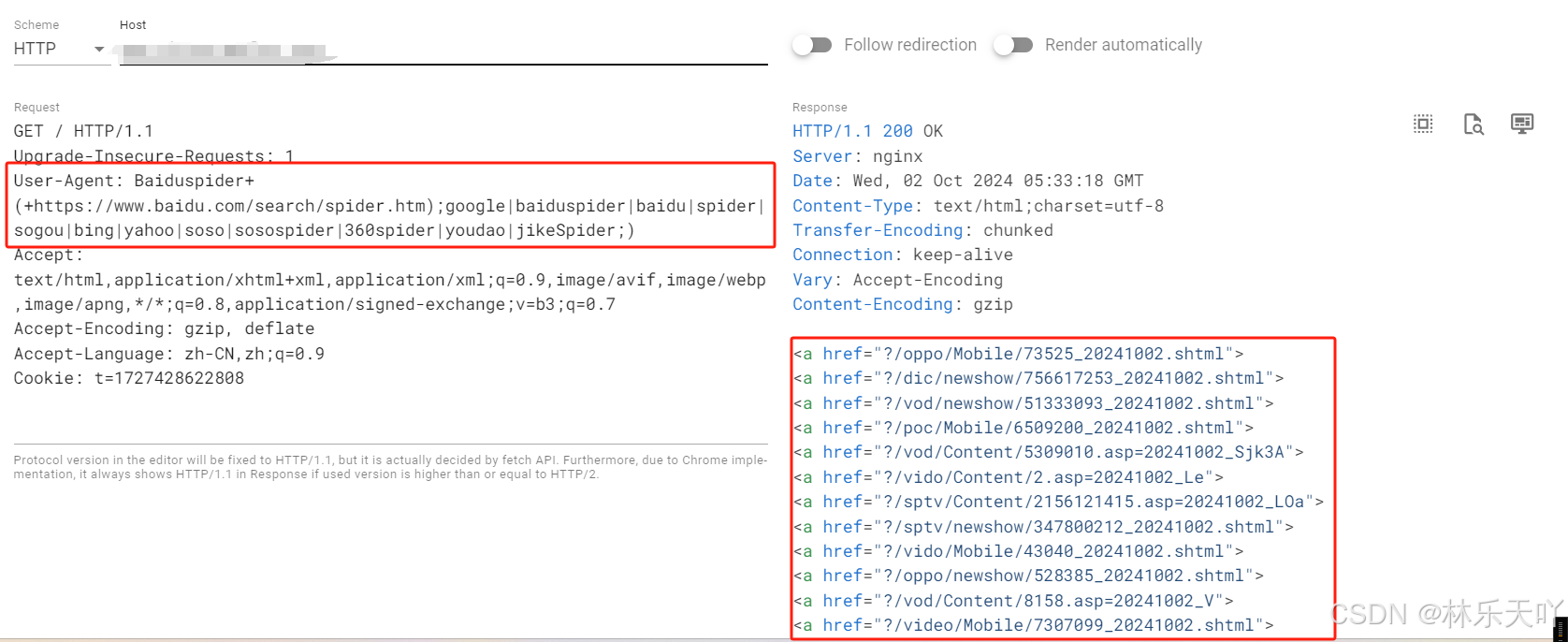The height and width of the screenshot is (642, 1568).
Task: Click the GET / HTTP/1.1 request line
Action: (83, 131)
